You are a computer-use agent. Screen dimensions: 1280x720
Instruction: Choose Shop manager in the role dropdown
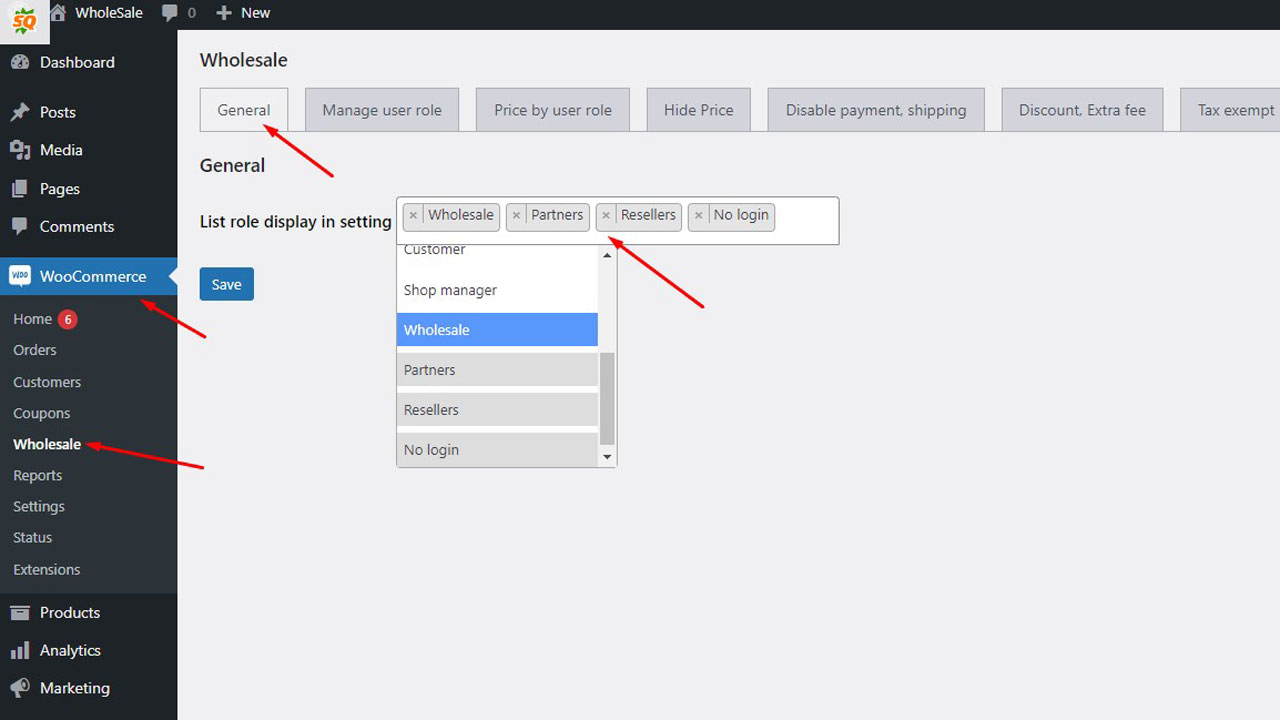coord(497,290)
